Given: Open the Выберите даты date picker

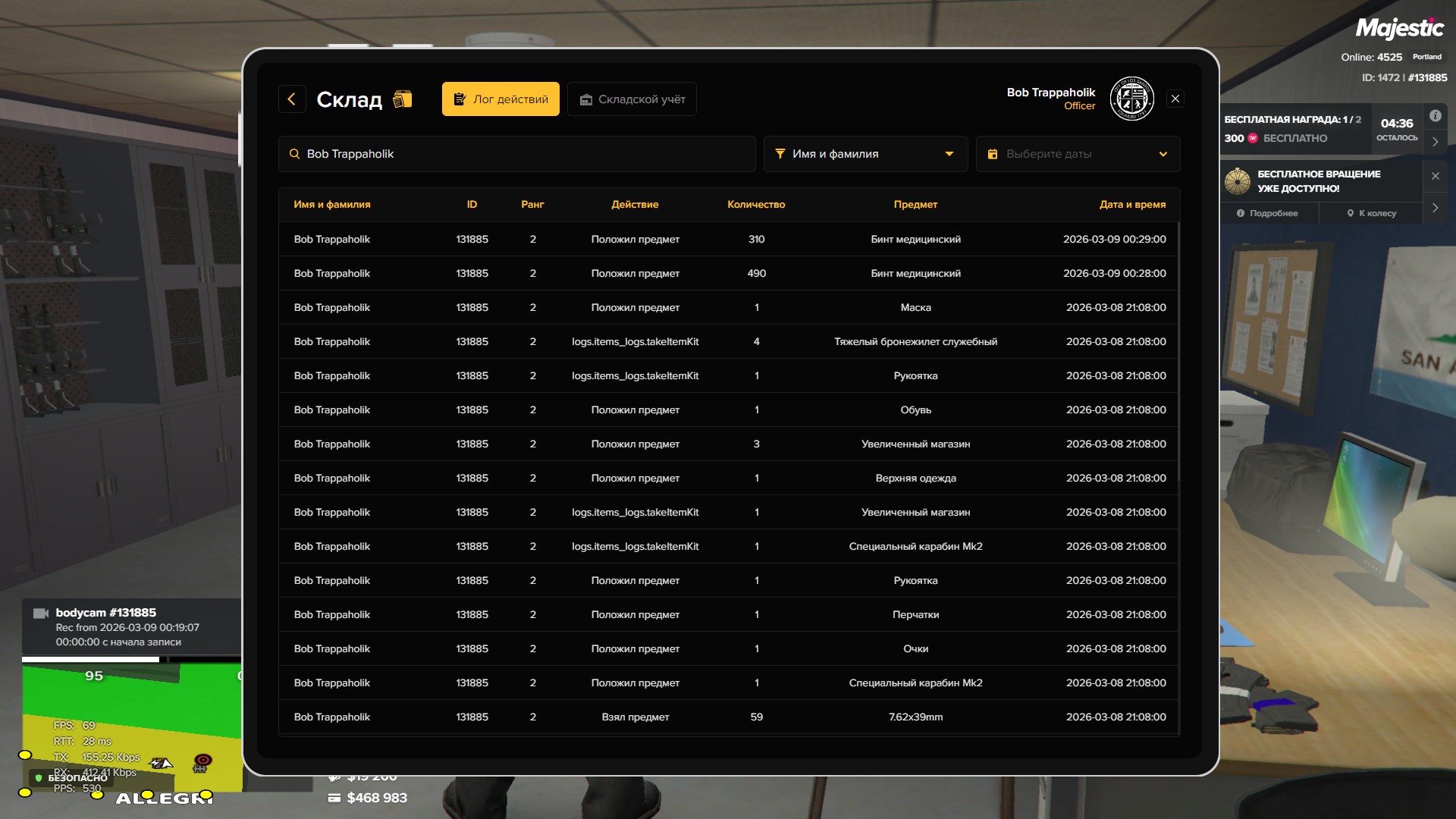Looking at the screenshot, I should tap(1077, 154).
